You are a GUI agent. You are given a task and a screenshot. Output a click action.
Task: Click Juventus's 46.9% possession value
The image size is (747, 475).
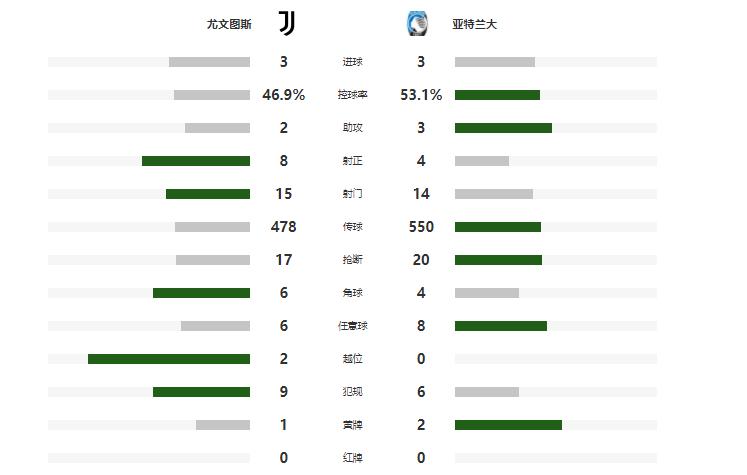pos(284,95)
